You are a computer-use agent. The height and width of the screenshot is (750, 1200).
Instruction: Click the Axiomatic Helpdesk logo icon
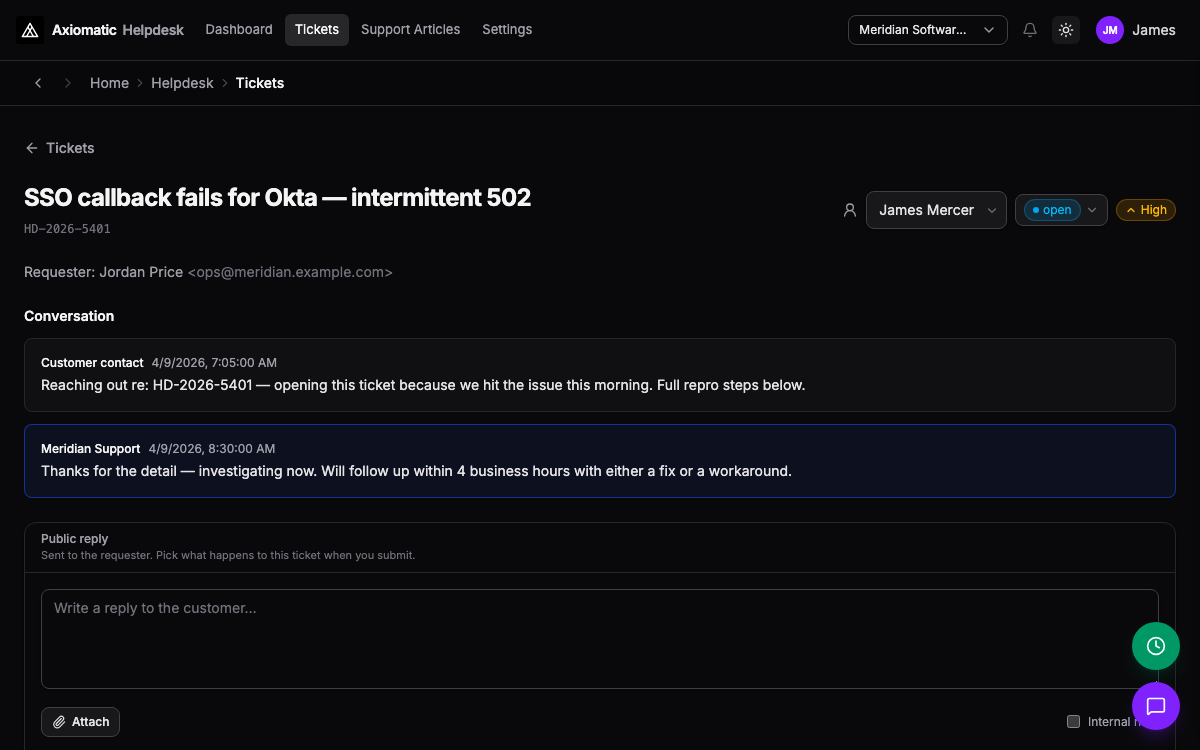pyautogui.click(x=30, y=30)
